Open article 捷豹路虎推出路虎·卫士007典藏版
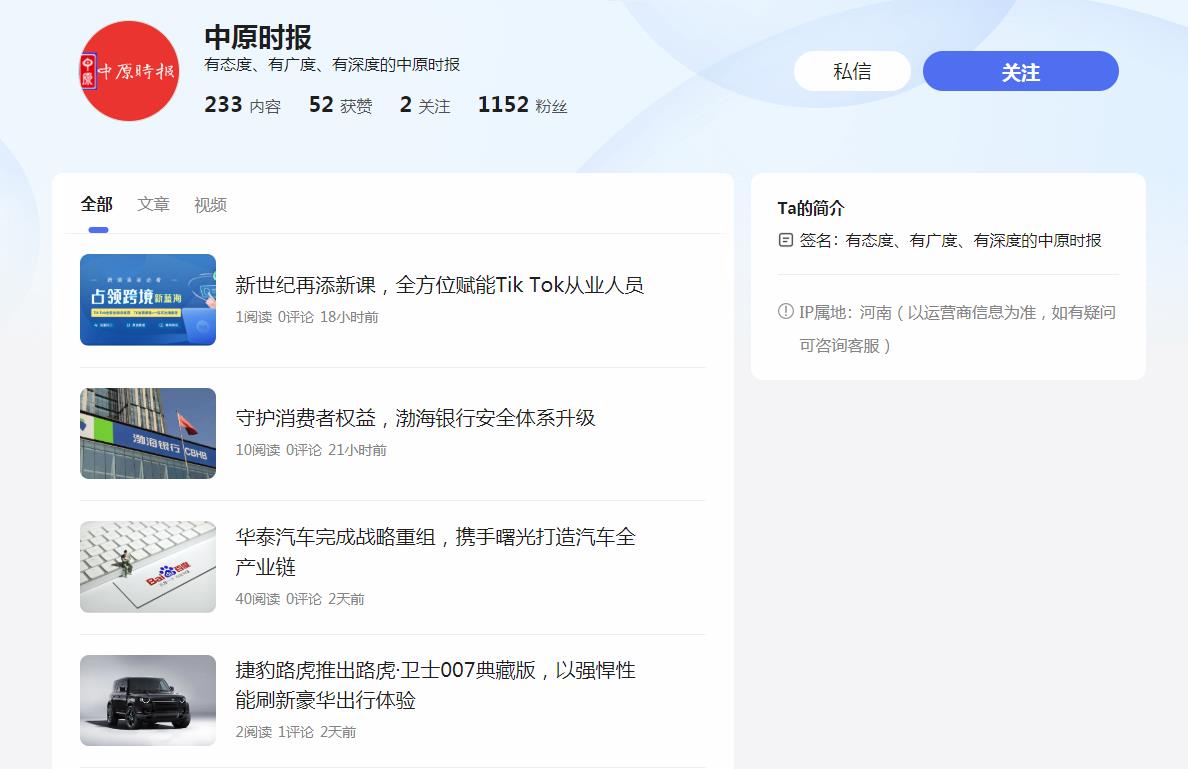 point(436,685)
